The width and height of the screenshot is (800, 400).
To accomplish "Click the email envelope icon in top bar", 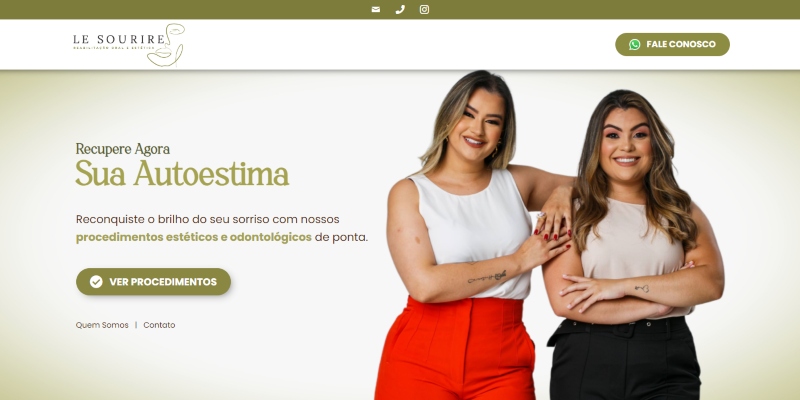I will pyautogui.click(x=376, y=9).
